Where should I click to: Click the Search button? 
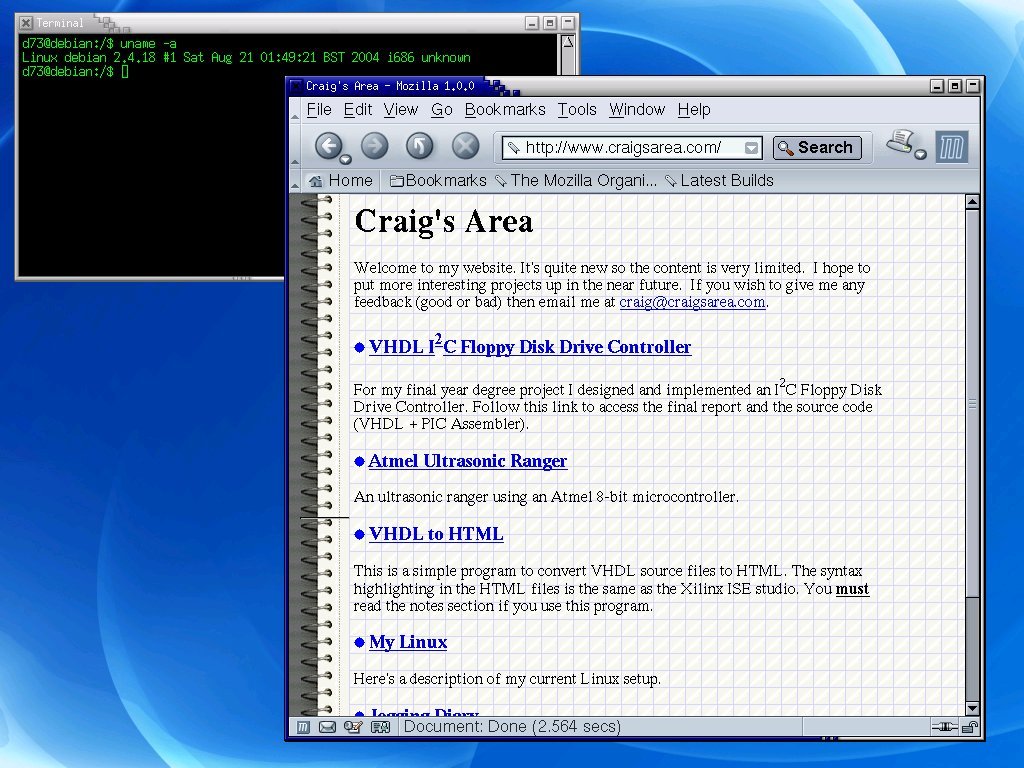(817, 148)
